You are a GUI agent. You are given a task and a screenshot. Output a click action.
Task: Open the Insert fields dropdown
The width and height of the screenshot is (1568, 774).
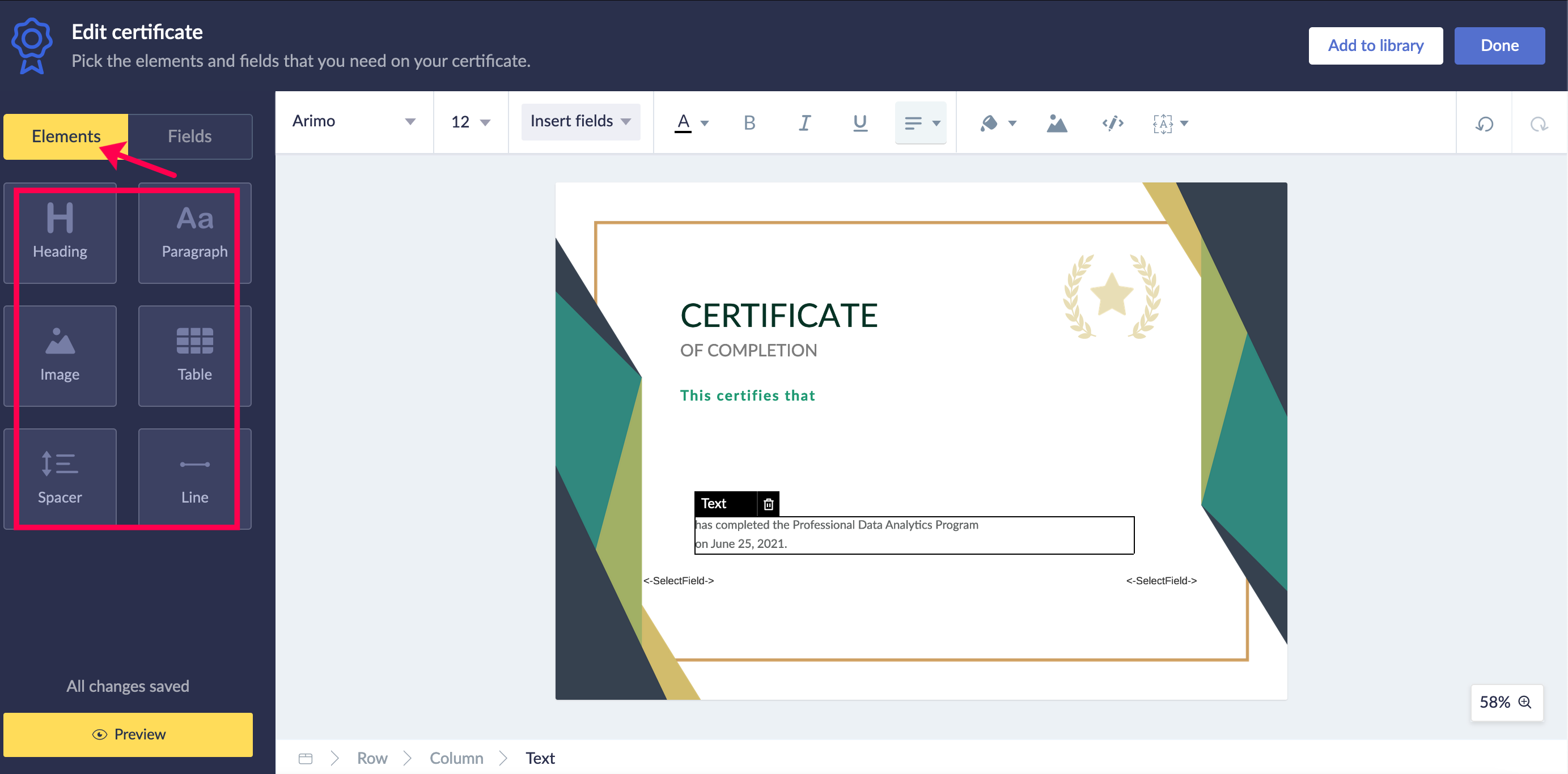point(580,122)
